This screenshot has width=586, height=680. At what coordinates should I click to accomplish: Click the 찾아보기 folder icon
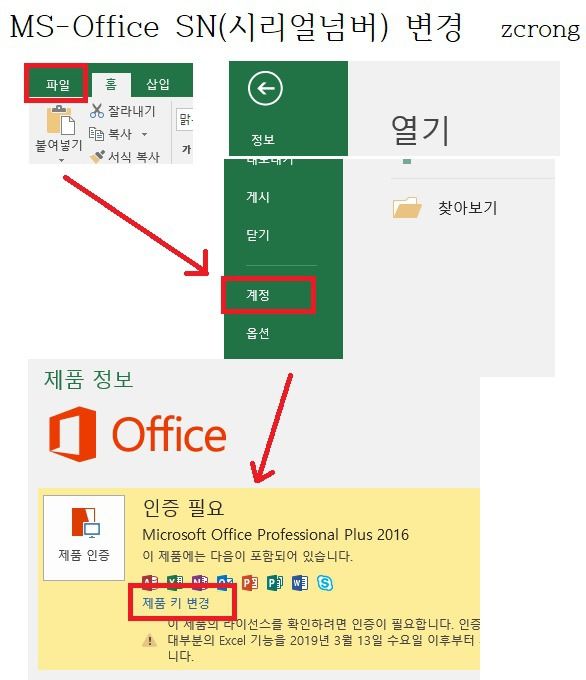[x=407, y=207]
